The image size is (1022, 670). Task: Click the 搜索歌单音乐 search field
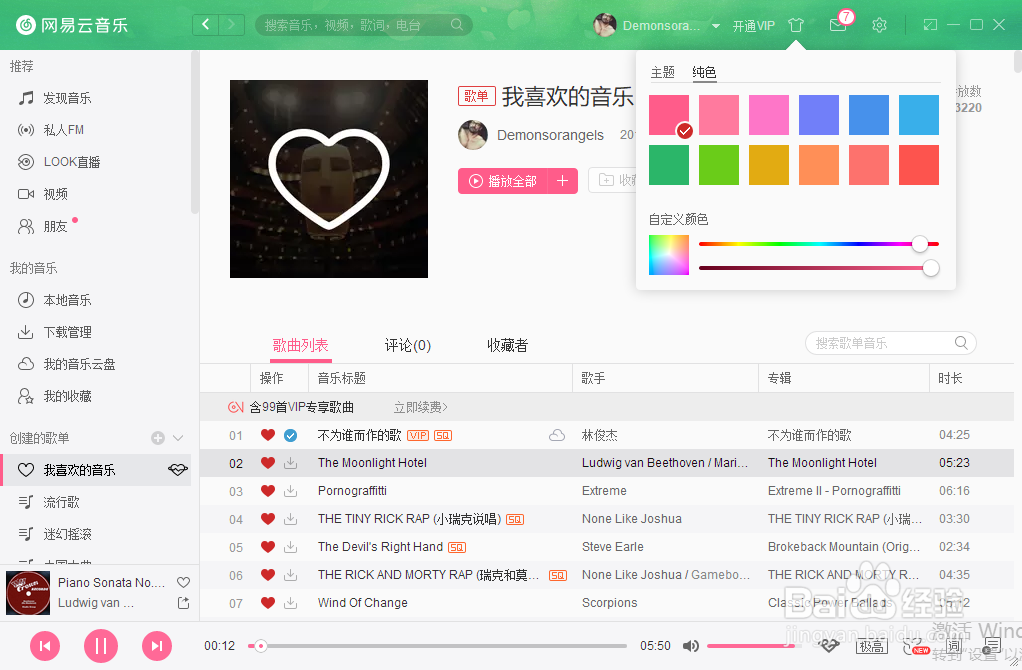[x=890, y=343]
